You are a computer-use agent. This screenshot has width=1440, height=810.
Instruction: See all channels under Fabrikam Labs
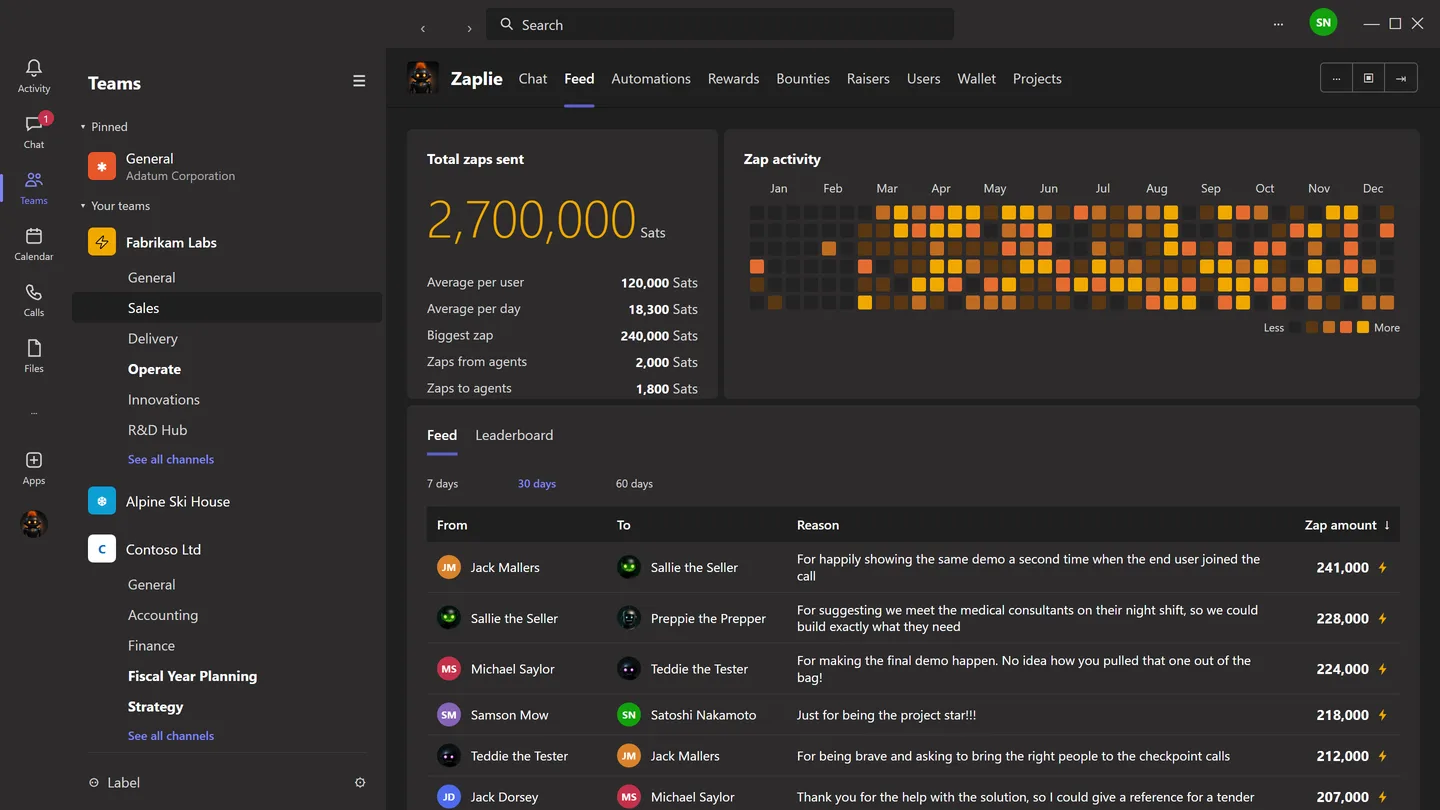coord(171,460)
